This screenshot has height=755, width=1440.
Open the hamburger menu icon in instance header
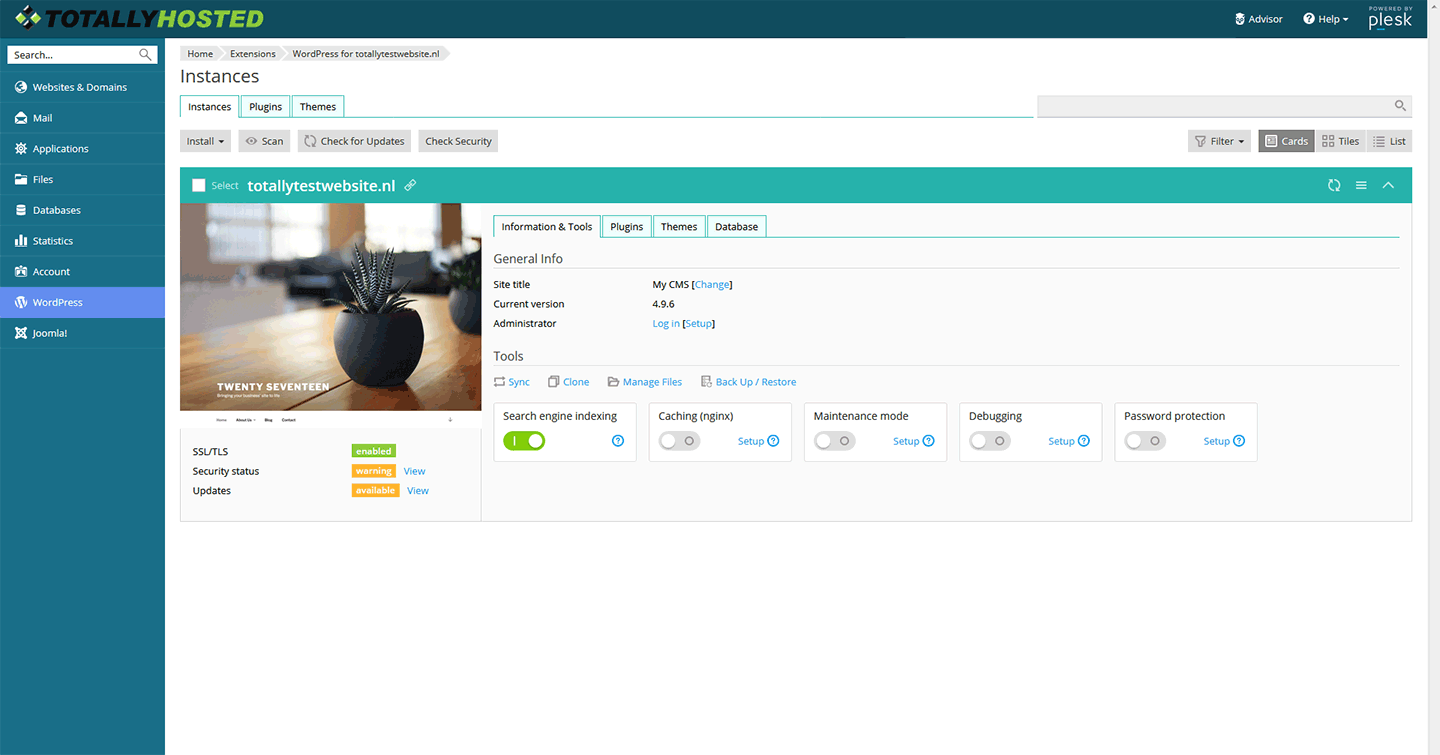point(1361,185)
